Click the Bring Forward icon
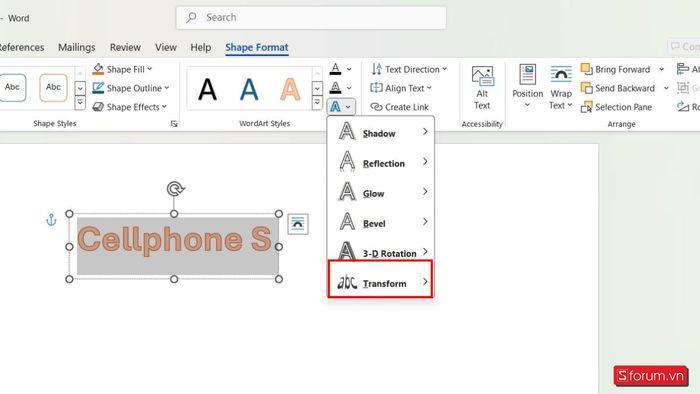The image size is (700, 394). pos(586,69)
